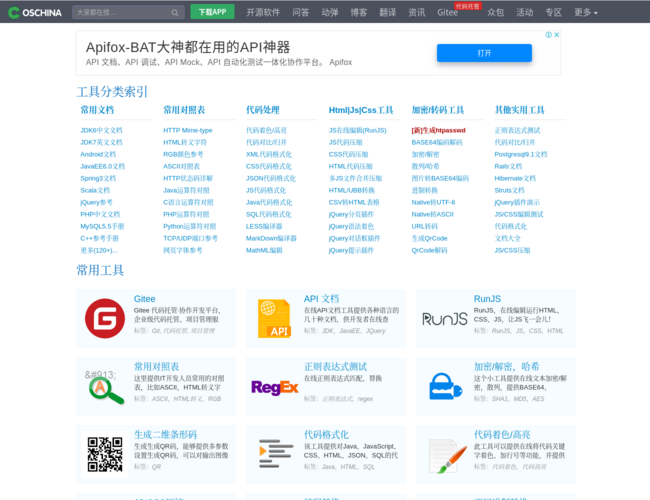Click the OSCHINA logo in the header
Image resolution: width=650 pixels, height=500 pixels.
click(x=34, y=13)
